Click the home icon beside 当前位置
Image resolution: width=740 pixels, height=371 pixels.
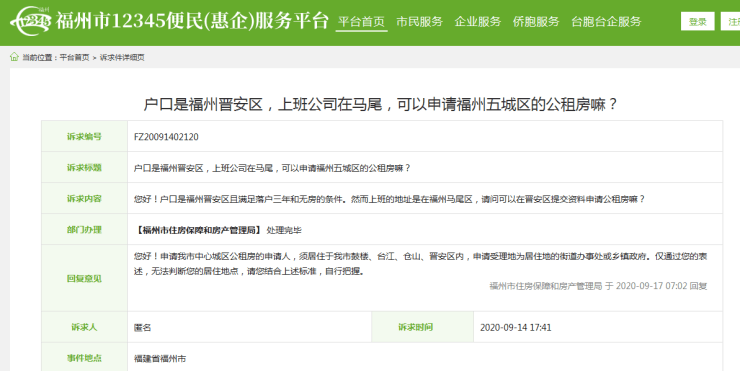15,57
